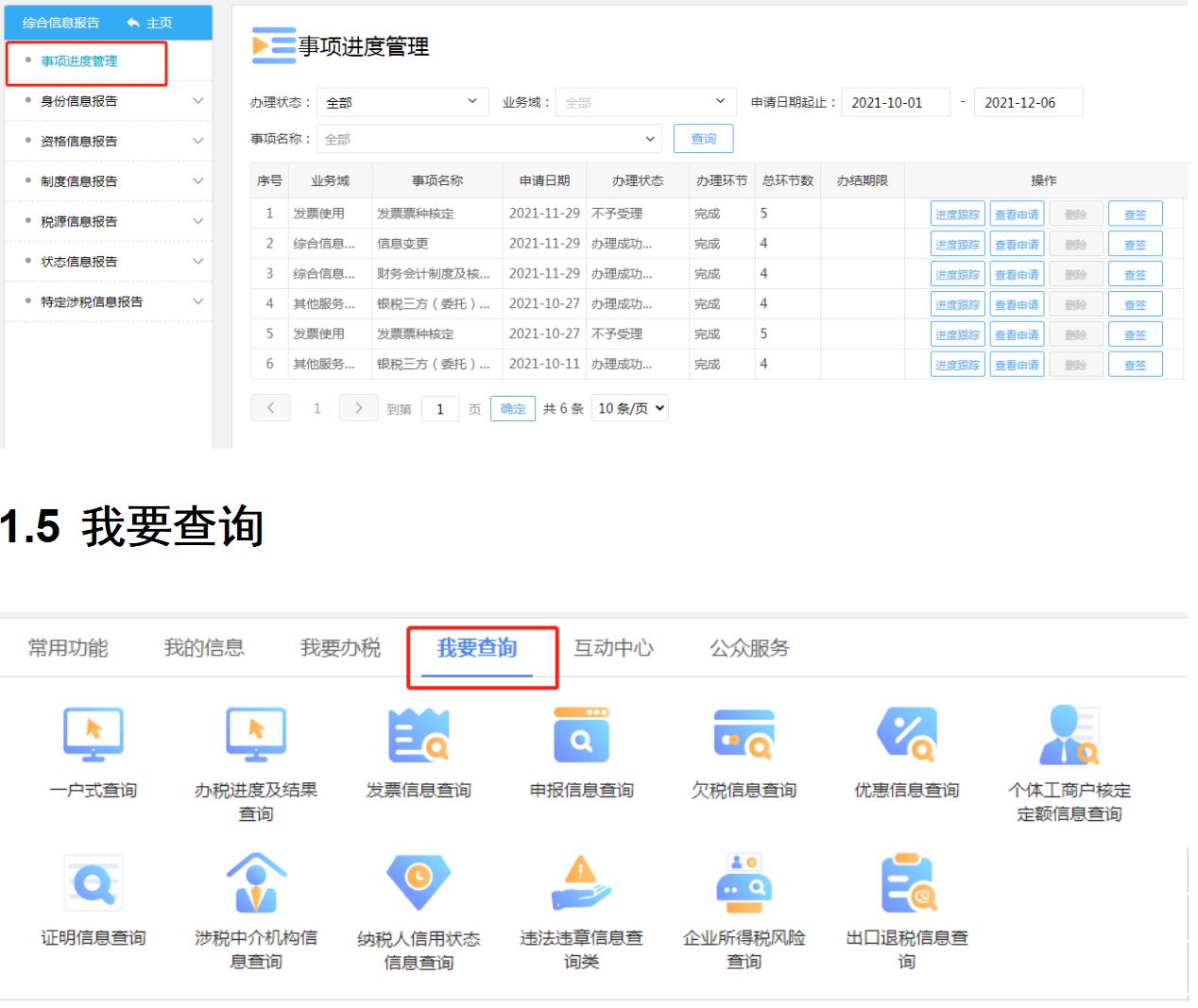This screenshot has width=1198, height=1008.
Task: Click the 证明信息查询 icon
Action: 93,883
